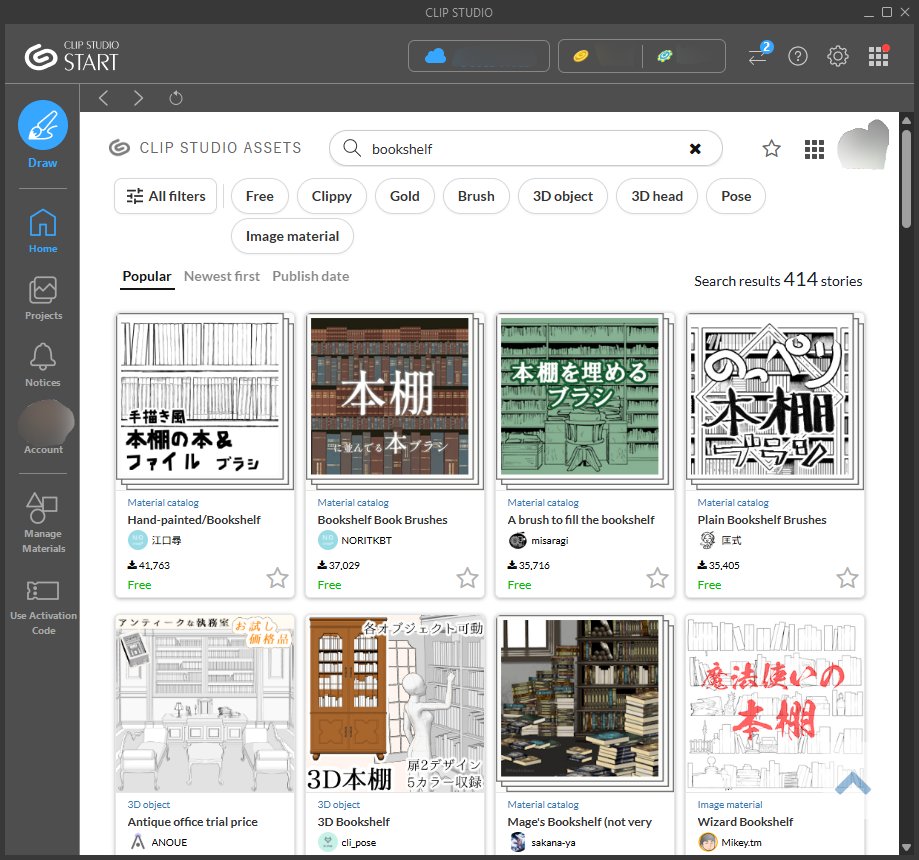Open the Mage's Bookshelf thumbnail image
The width and height of the screenshot is (919, 860).
tap(584, 703)
